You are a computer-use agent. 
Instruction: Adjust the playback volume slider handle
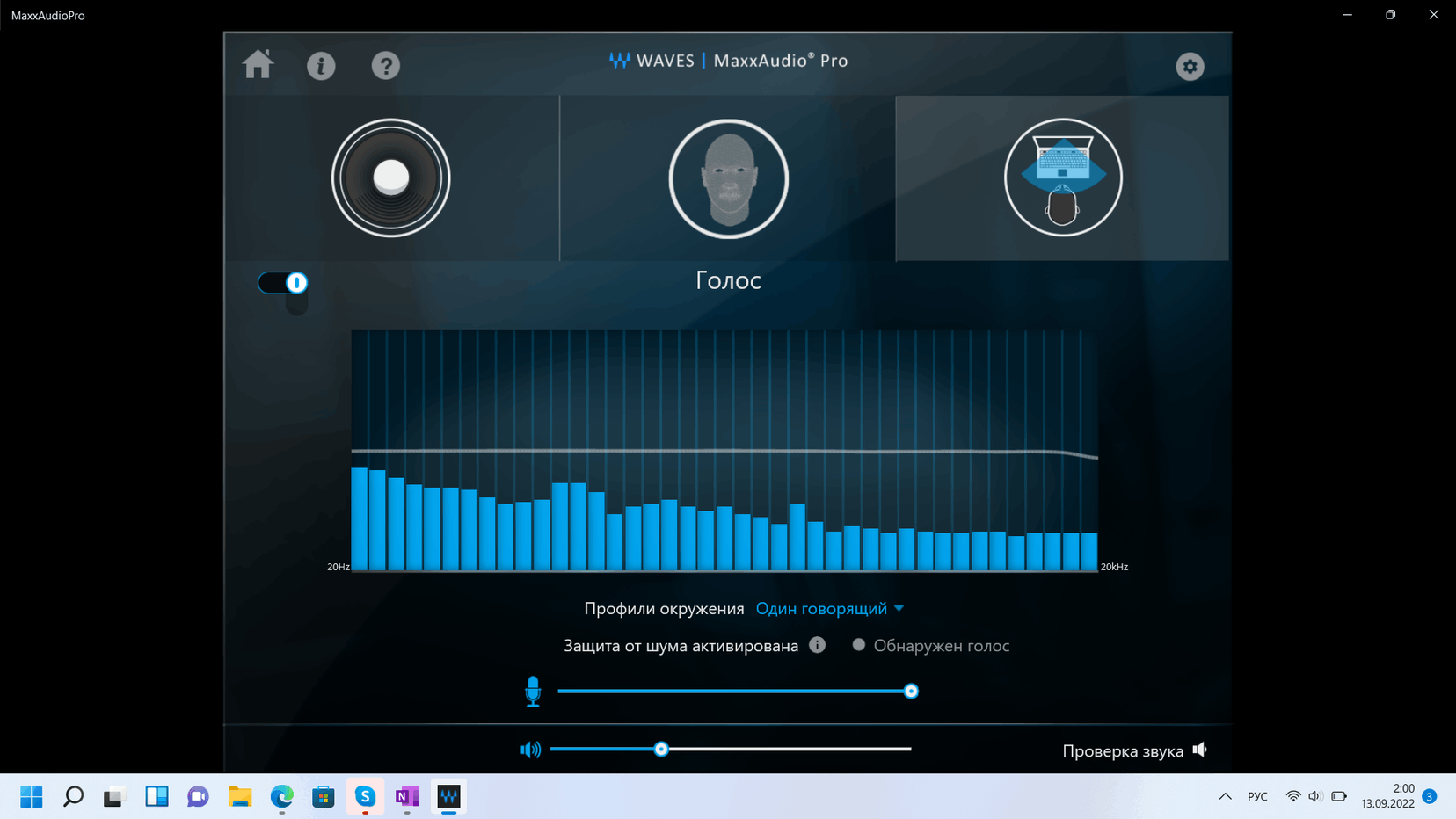(661, 750)
